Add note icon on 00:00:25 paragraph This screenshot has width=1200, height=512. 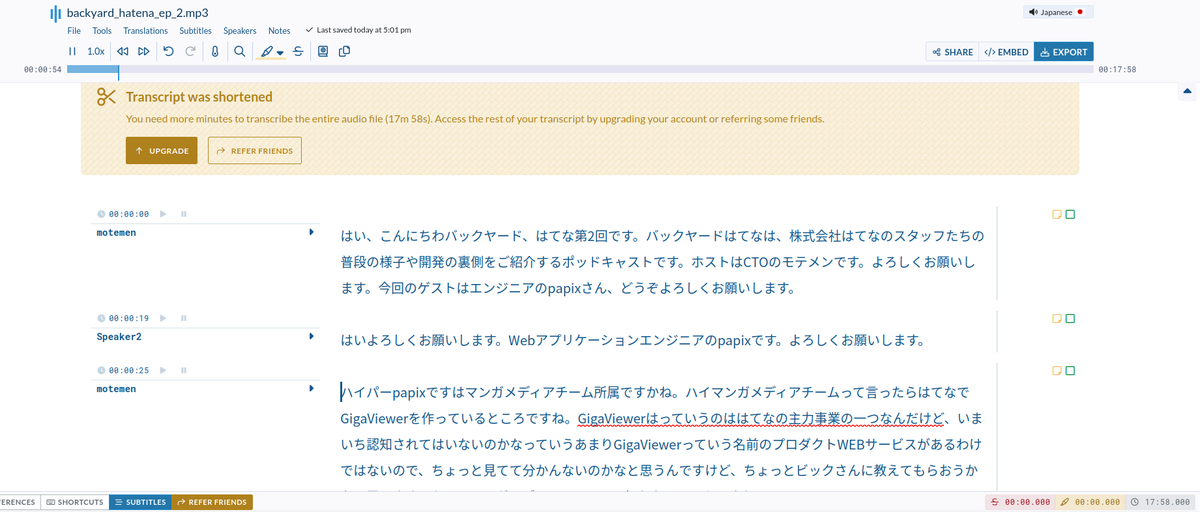[x=1056, y=370]
